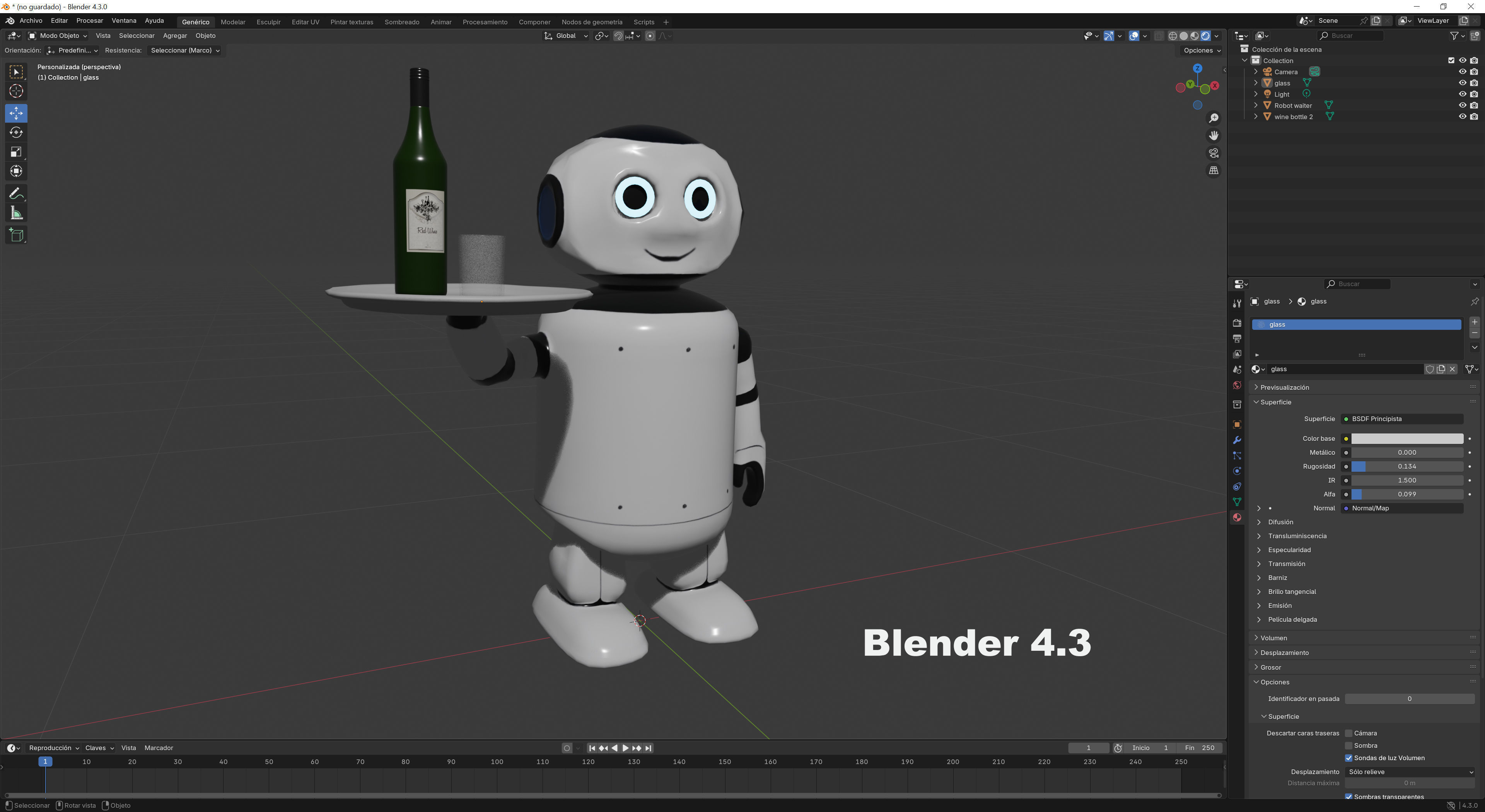Select the Measure tool
Image resolution: width=1485 pixels, height=812 pixels.
16,213
